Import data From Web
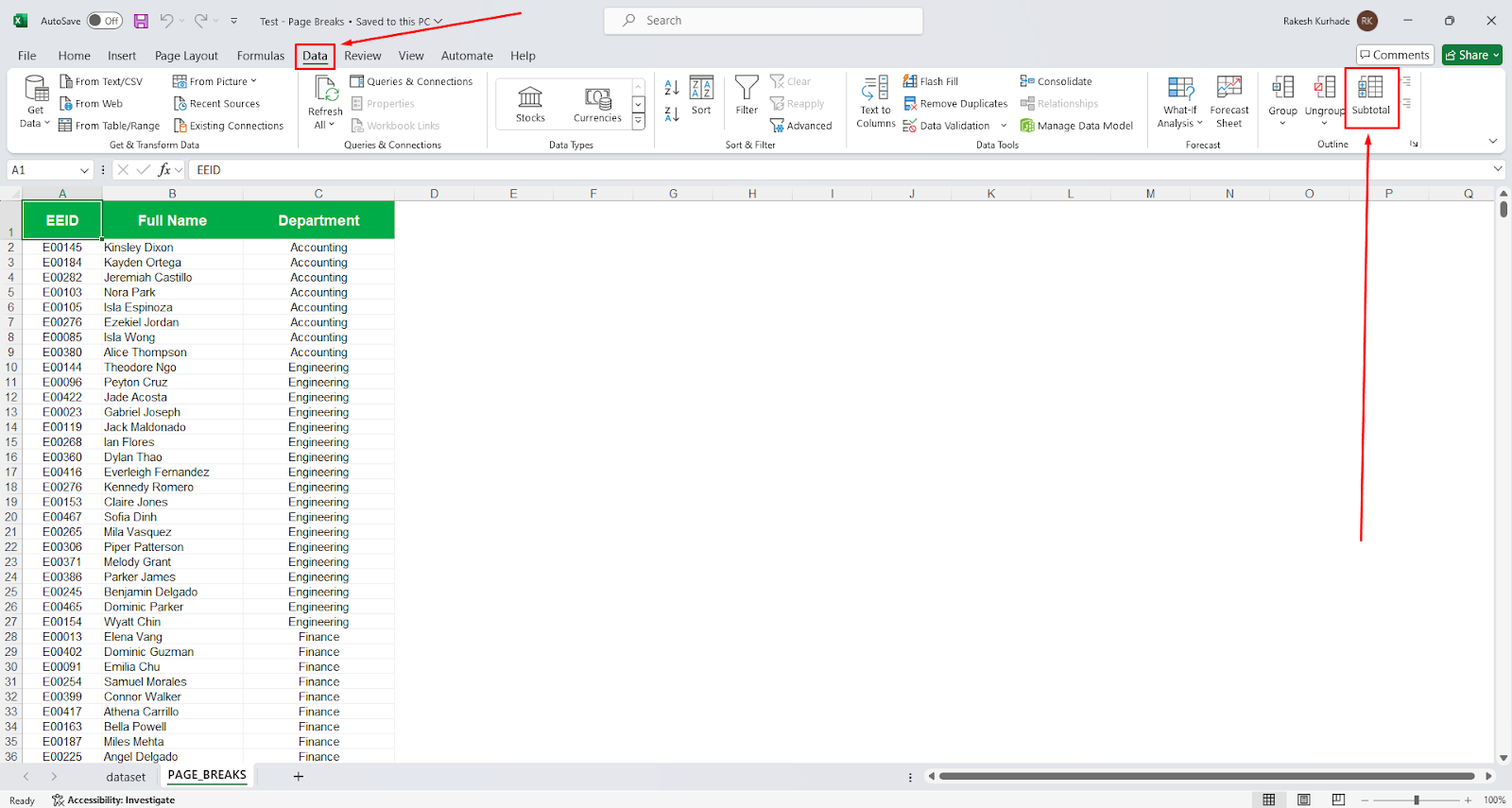The height and width of the screenshot is (808, 1512). click(92, 104)
